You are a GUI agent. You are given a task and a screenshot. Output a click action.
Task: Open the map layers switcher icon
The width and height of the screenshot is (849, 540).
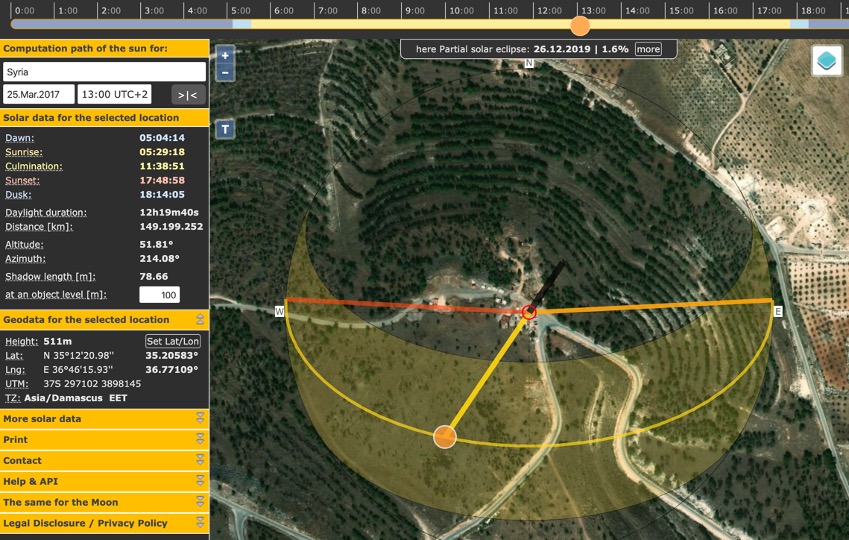click(826, 60)
